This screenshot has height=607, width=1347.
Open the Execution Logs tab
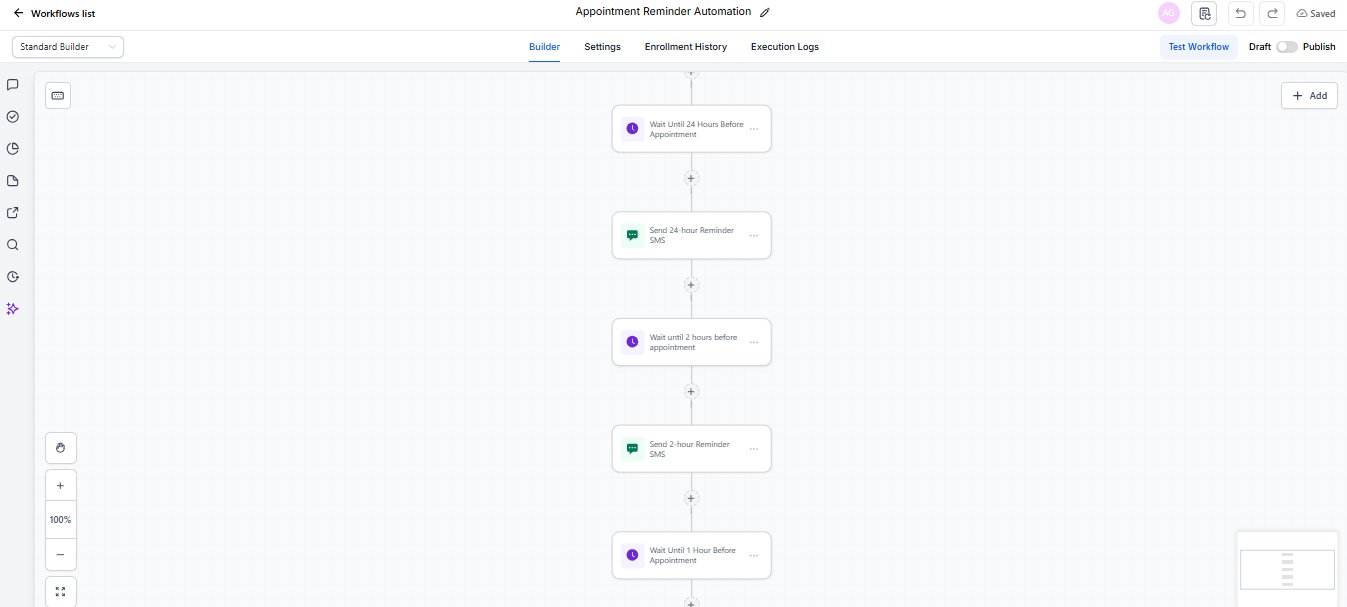coord(784,47)
